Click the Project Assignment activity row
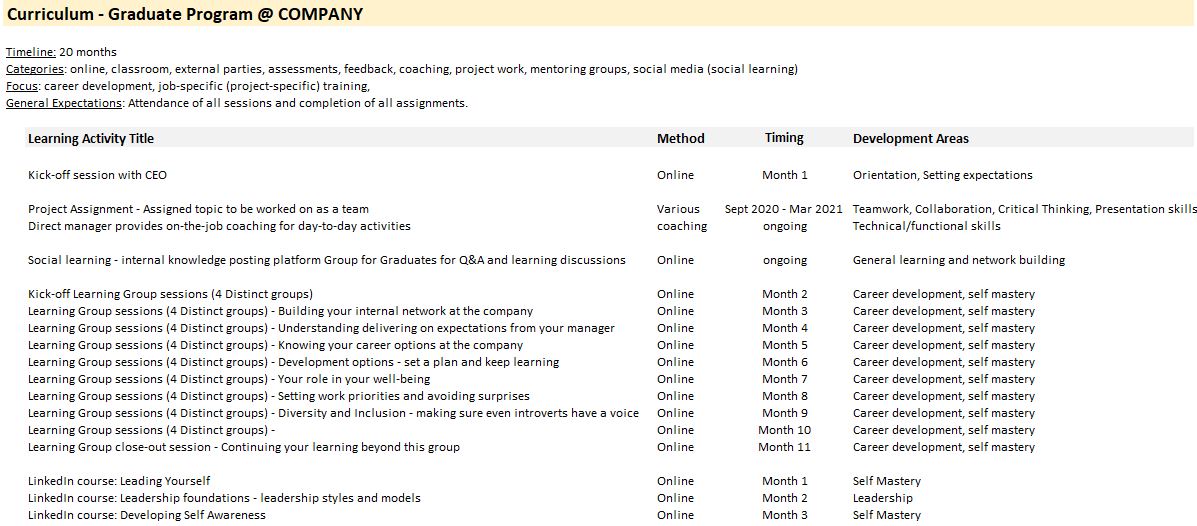 click(x=198, y=209)
